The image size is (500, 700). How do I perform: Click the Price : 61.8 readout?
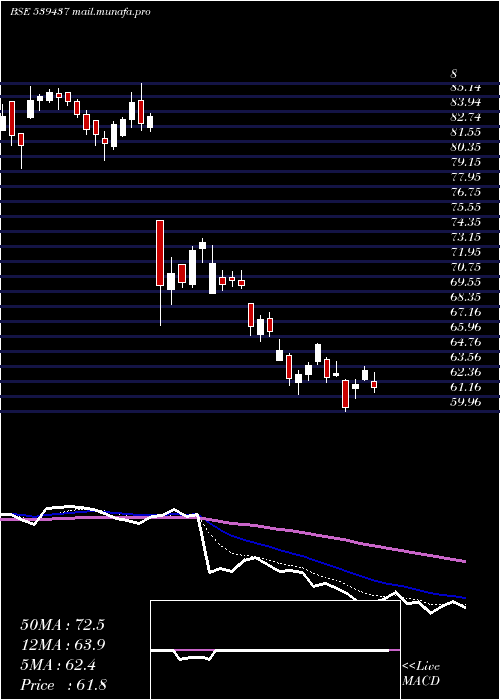63,685
